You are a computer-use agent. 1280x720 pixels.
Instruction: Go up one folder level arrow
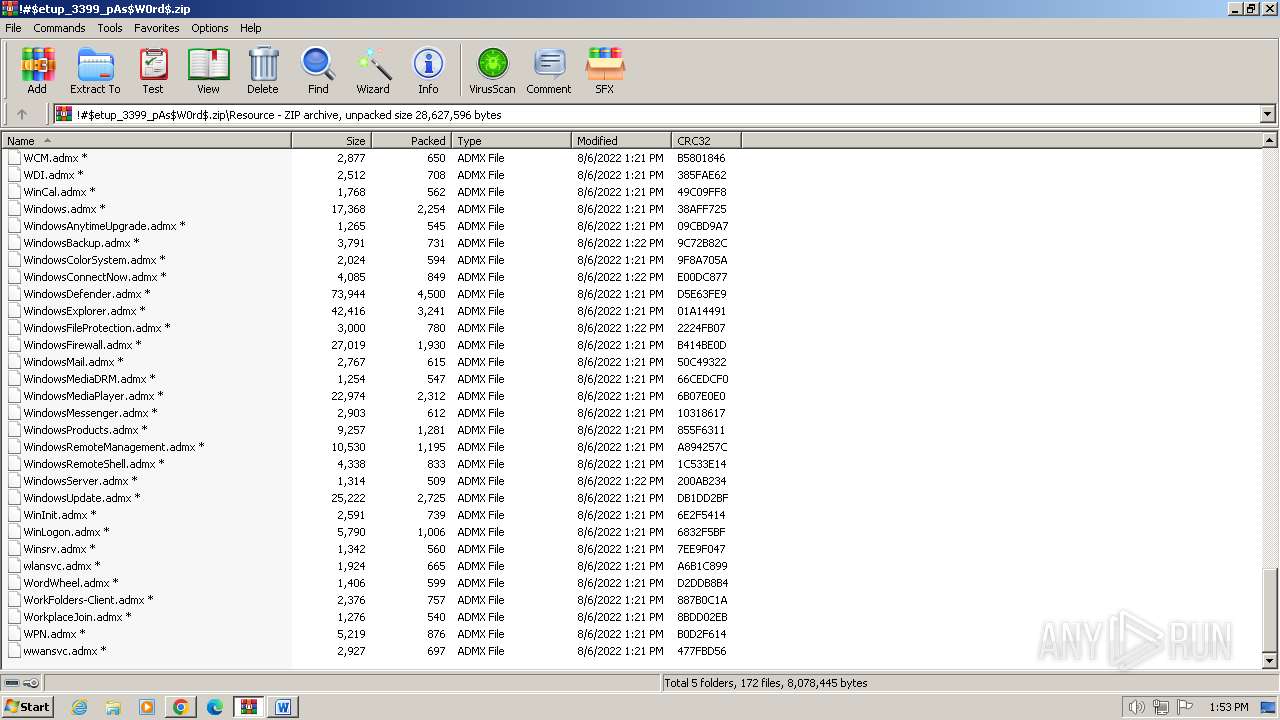pos(22,114)
